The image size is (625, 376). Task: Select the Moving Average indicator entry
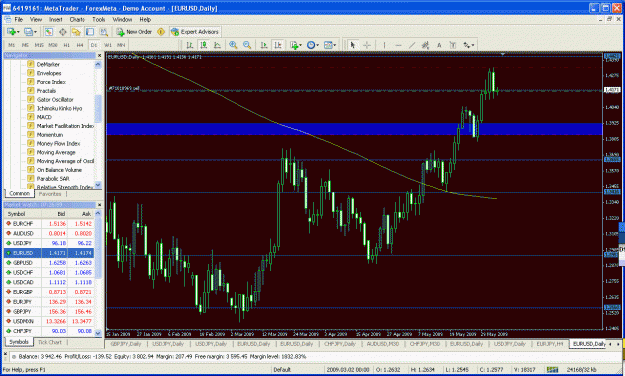(x=56, y=152)
